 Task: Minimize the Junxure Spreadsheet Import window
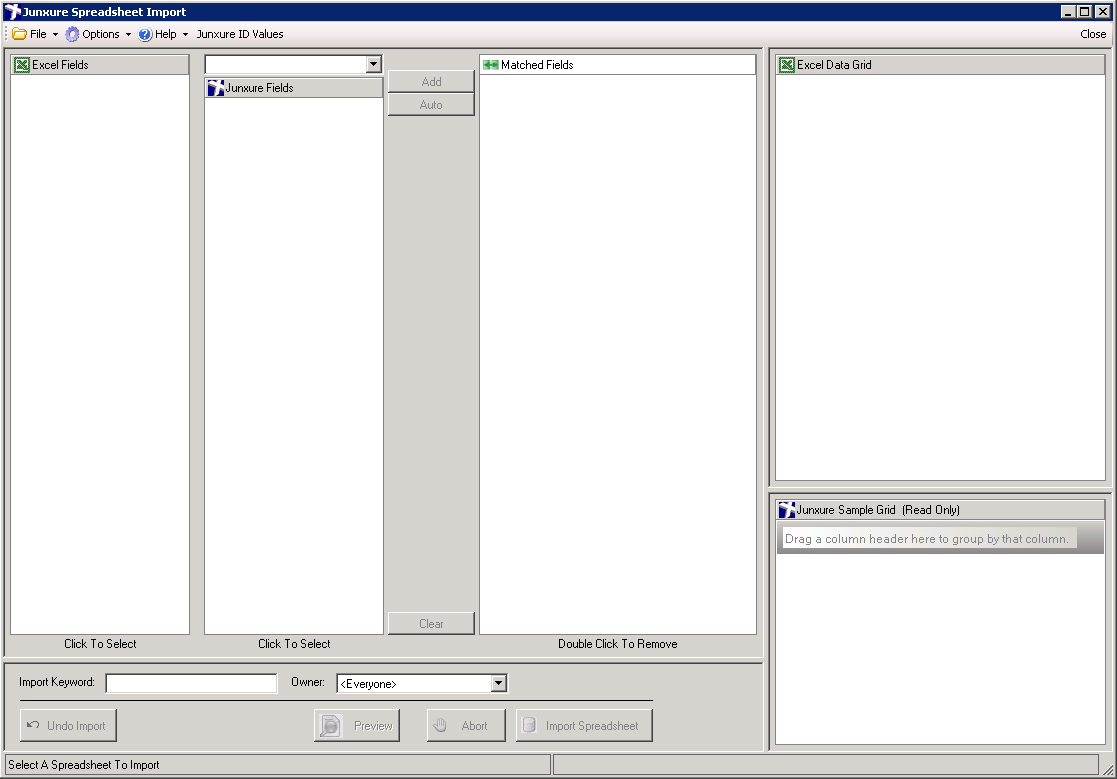[1068, 11]
